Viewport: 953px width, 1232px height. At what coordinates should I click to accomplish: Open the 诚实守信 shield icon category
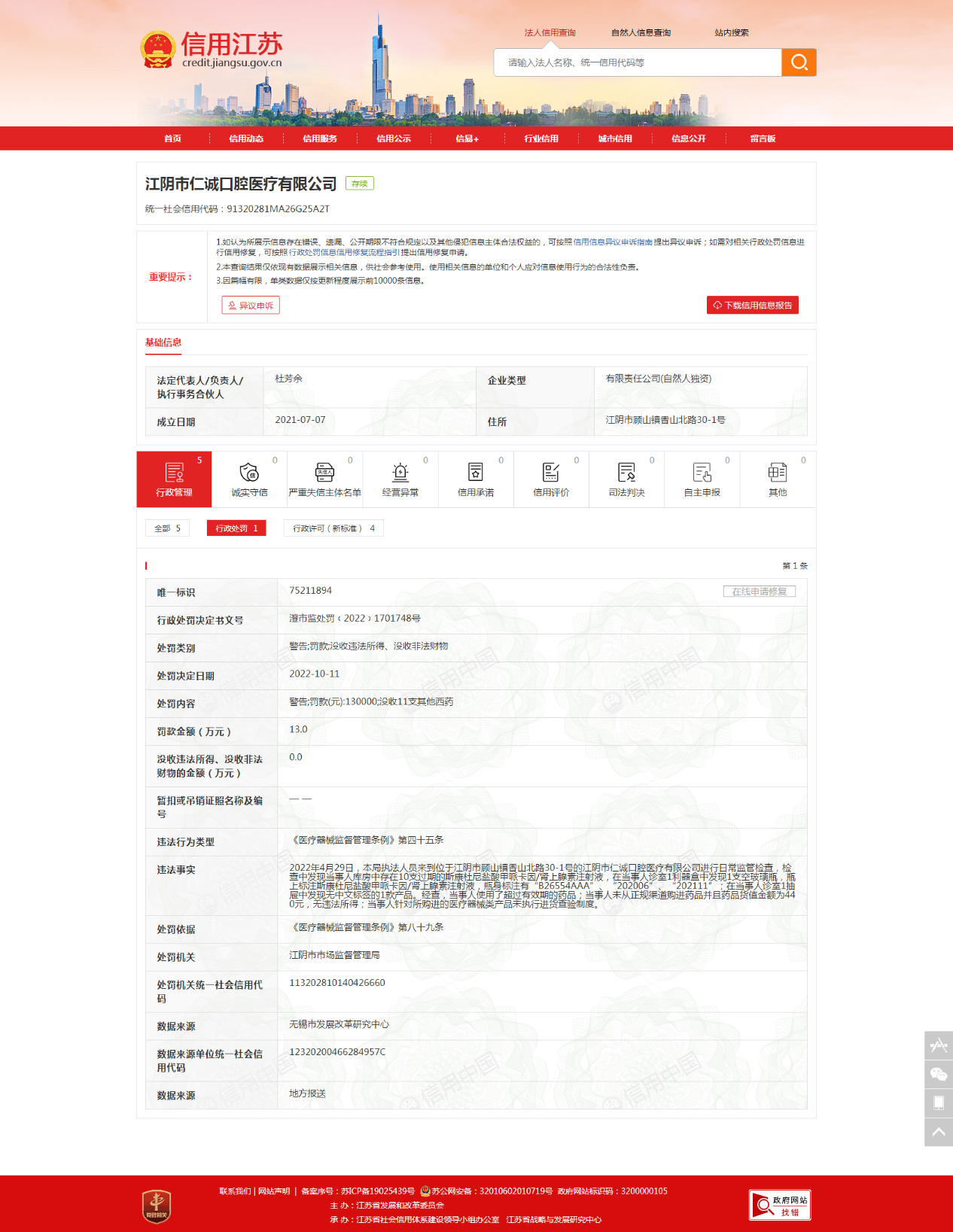tap(249, 479)
